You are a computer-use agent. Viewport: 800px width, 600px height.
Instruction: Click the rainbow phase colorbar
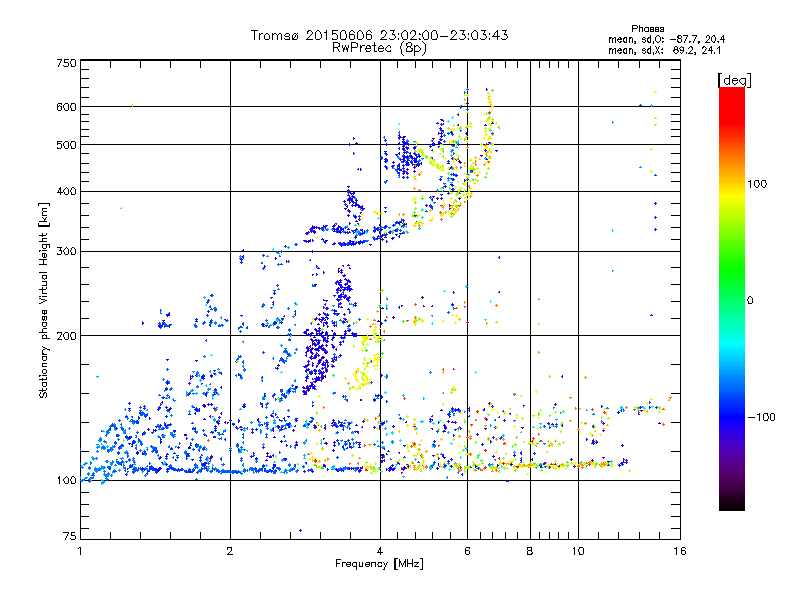pos(732,299)
